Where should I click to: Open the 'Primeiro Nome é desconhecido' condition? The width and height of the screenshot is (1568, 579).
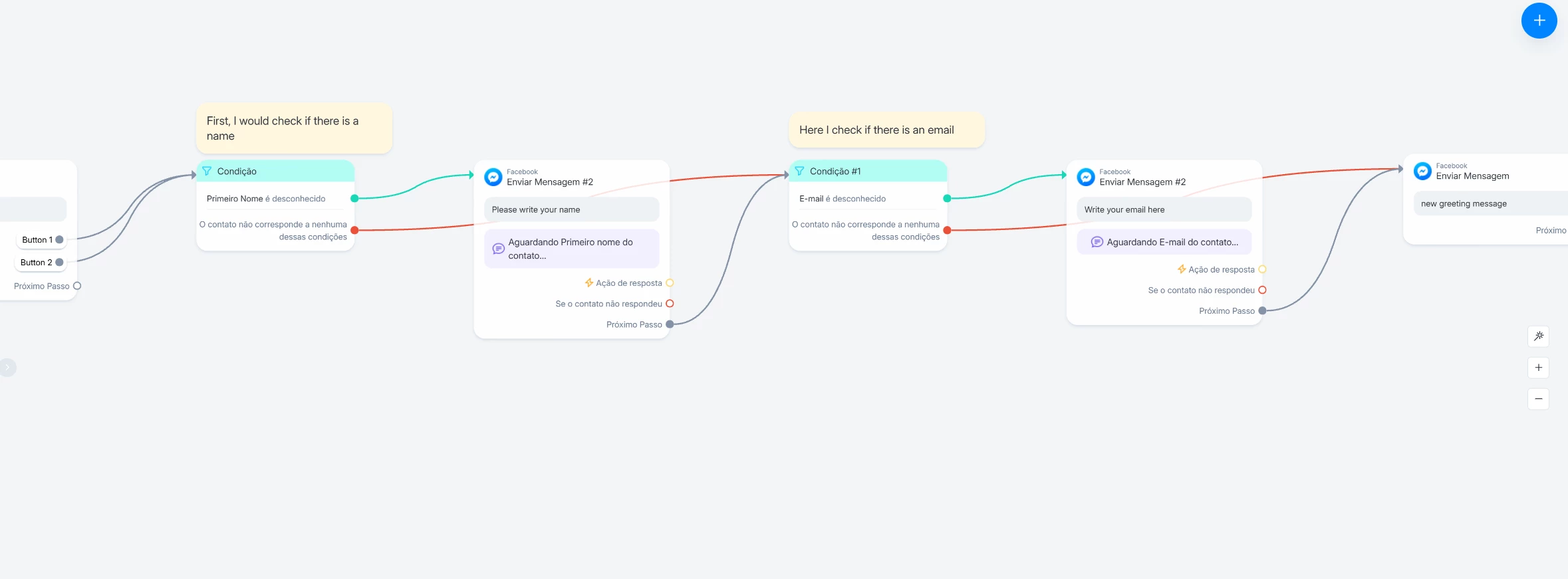click(266, 199)
